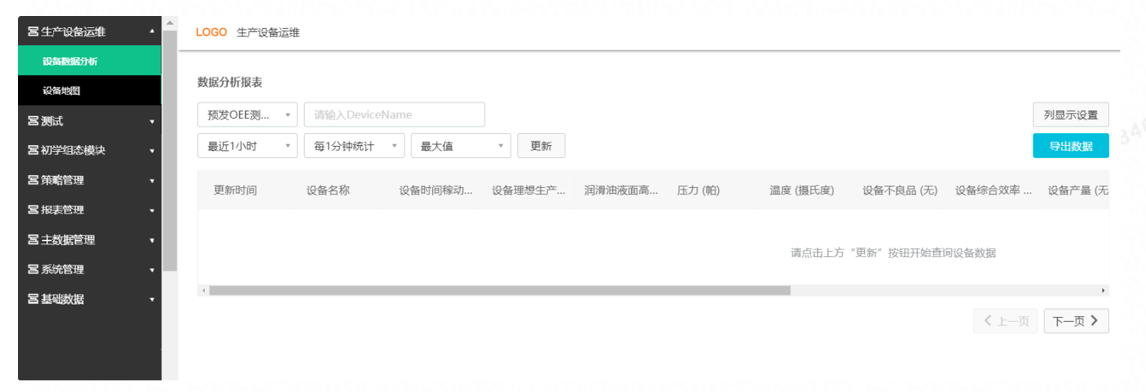
Task: Focus the DeviceName input field
Action: (395, 115)
